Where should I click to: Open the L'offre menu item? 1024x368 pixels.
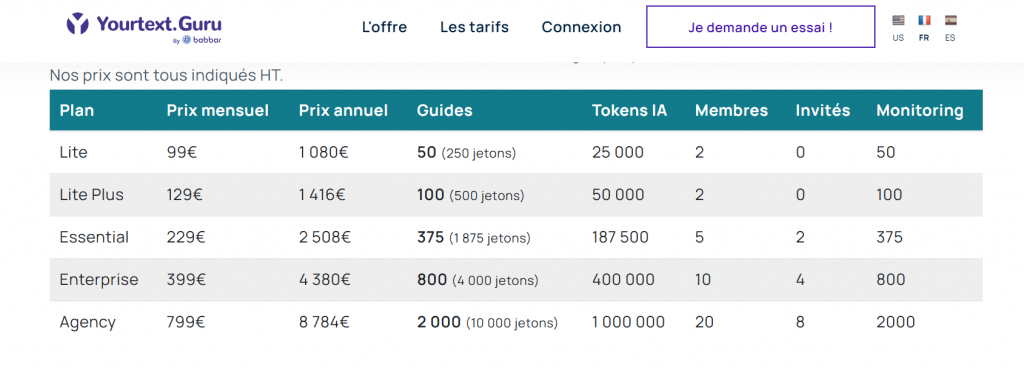384,27
